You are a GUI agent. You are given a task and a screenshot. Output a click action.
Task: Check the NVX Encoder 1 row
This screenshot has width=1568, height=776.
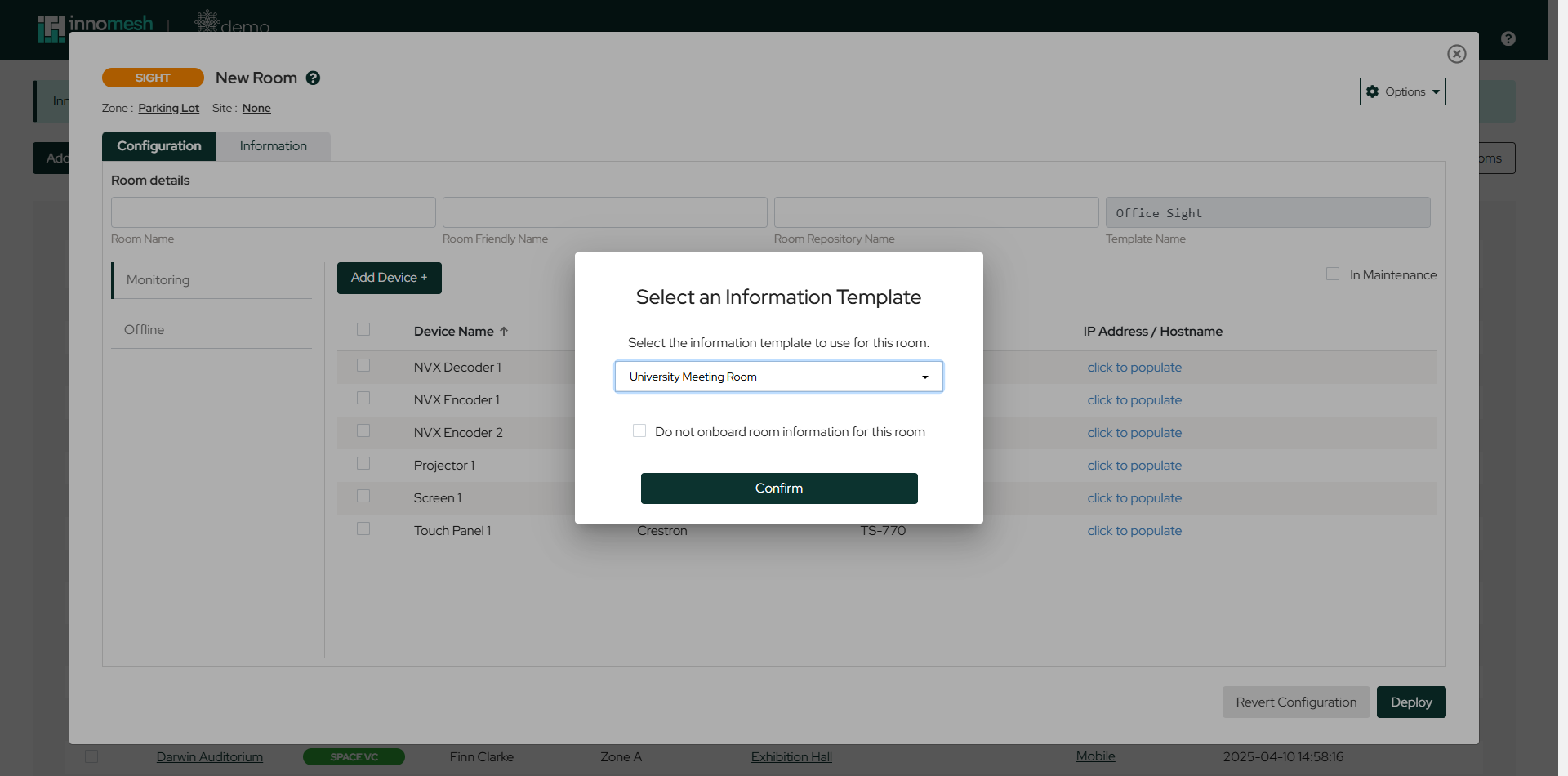click(x=363, y=399)
